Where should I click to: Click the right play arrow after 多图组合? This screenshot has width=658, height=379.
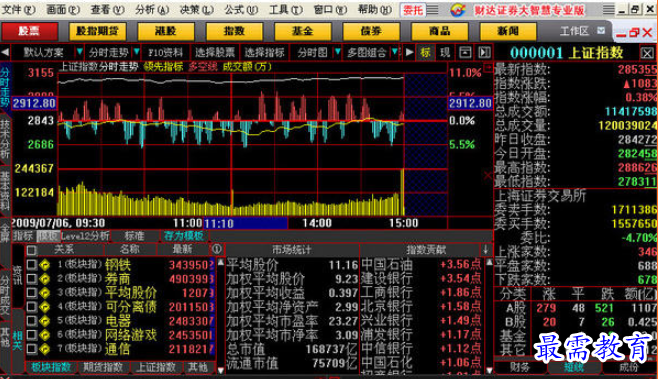(409, 52)
